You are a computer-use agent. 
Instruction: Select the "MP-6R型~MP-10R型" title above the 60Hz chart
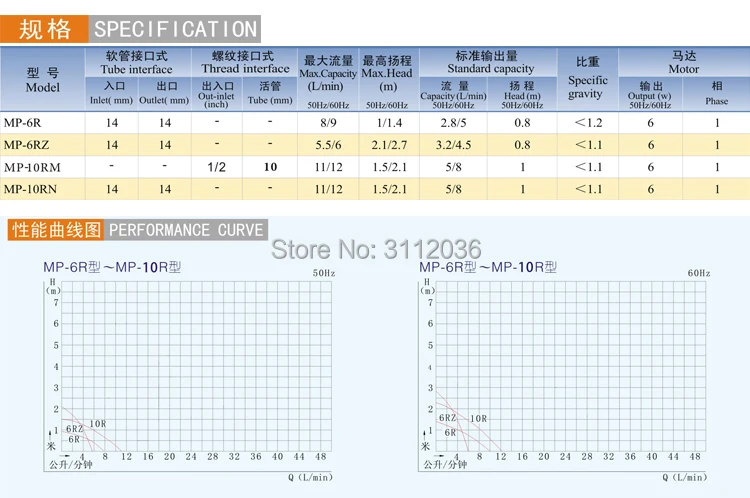coord(488,267)
